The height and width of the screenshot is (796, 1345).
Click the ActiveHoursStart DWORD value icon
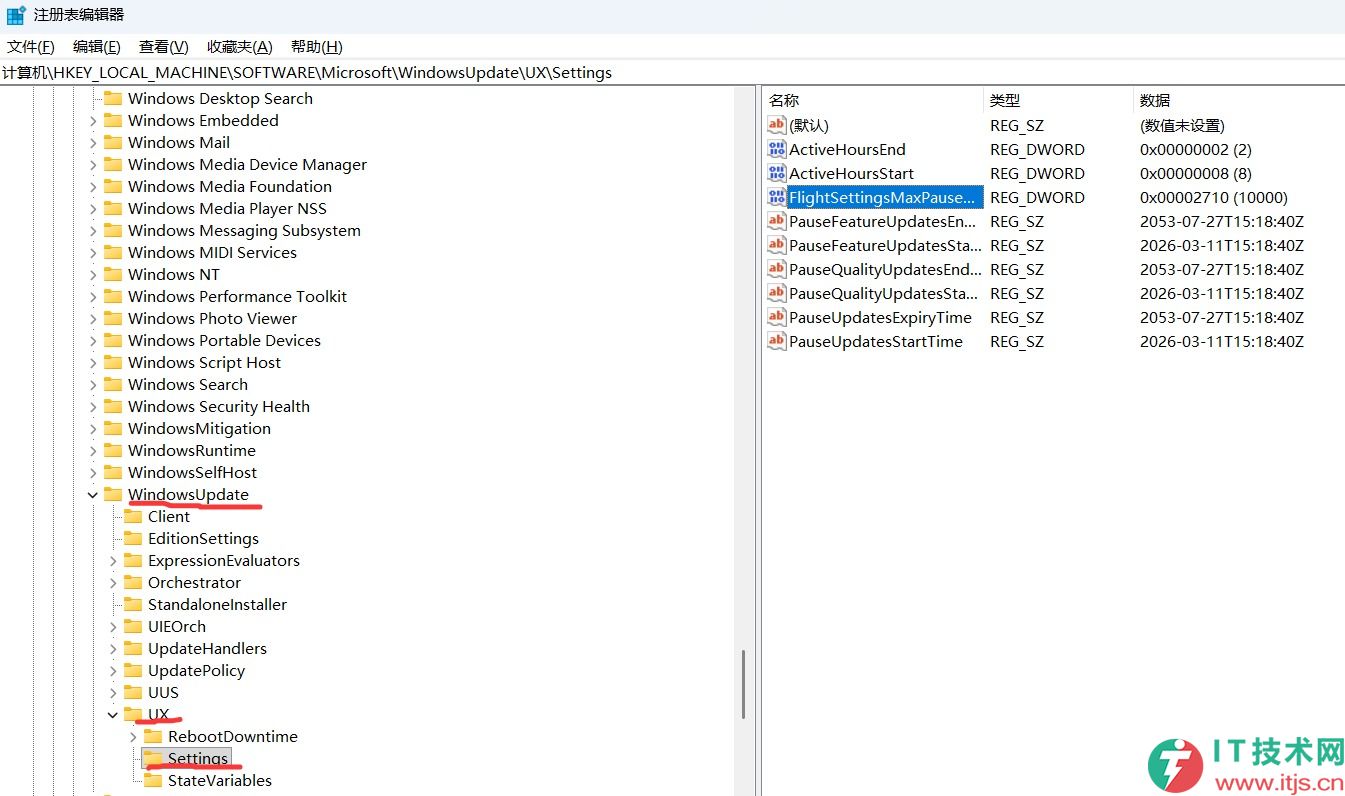pyautogui.click(x=777, y=173)
